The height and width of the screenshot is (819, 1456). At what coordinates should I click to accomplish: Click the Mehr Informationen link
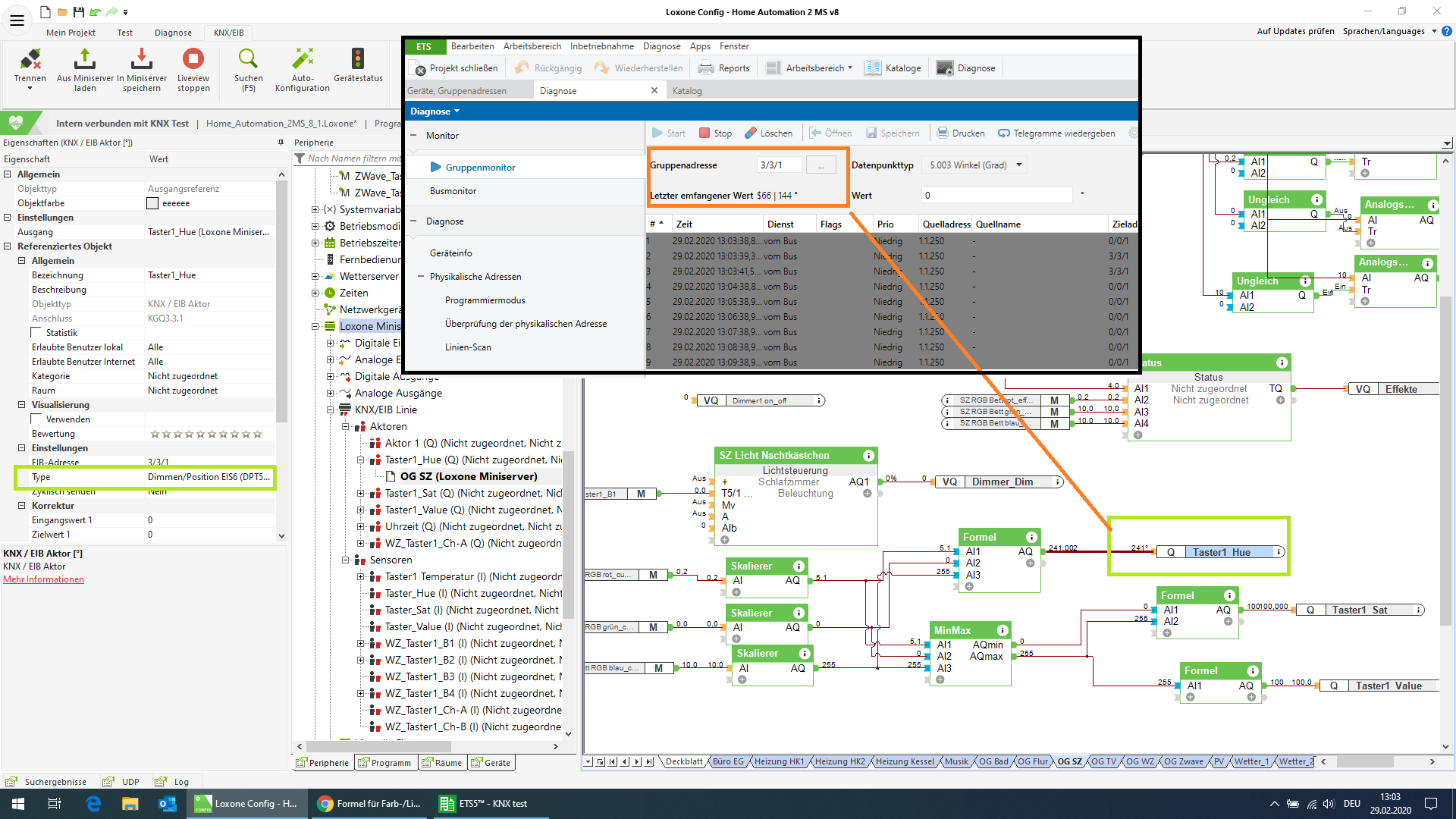point(43,579)
